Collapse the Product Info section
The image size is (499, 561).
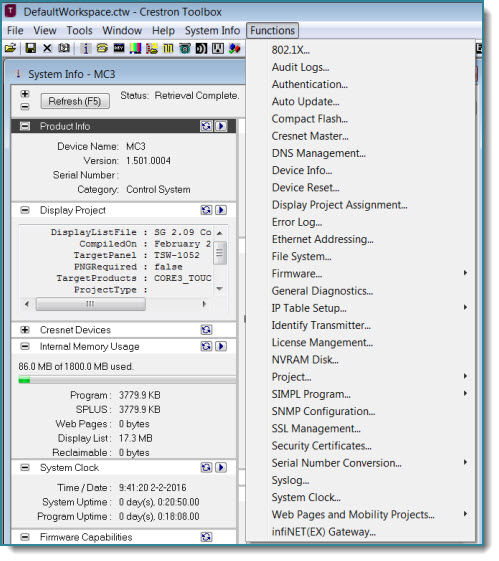pos(25,126)
